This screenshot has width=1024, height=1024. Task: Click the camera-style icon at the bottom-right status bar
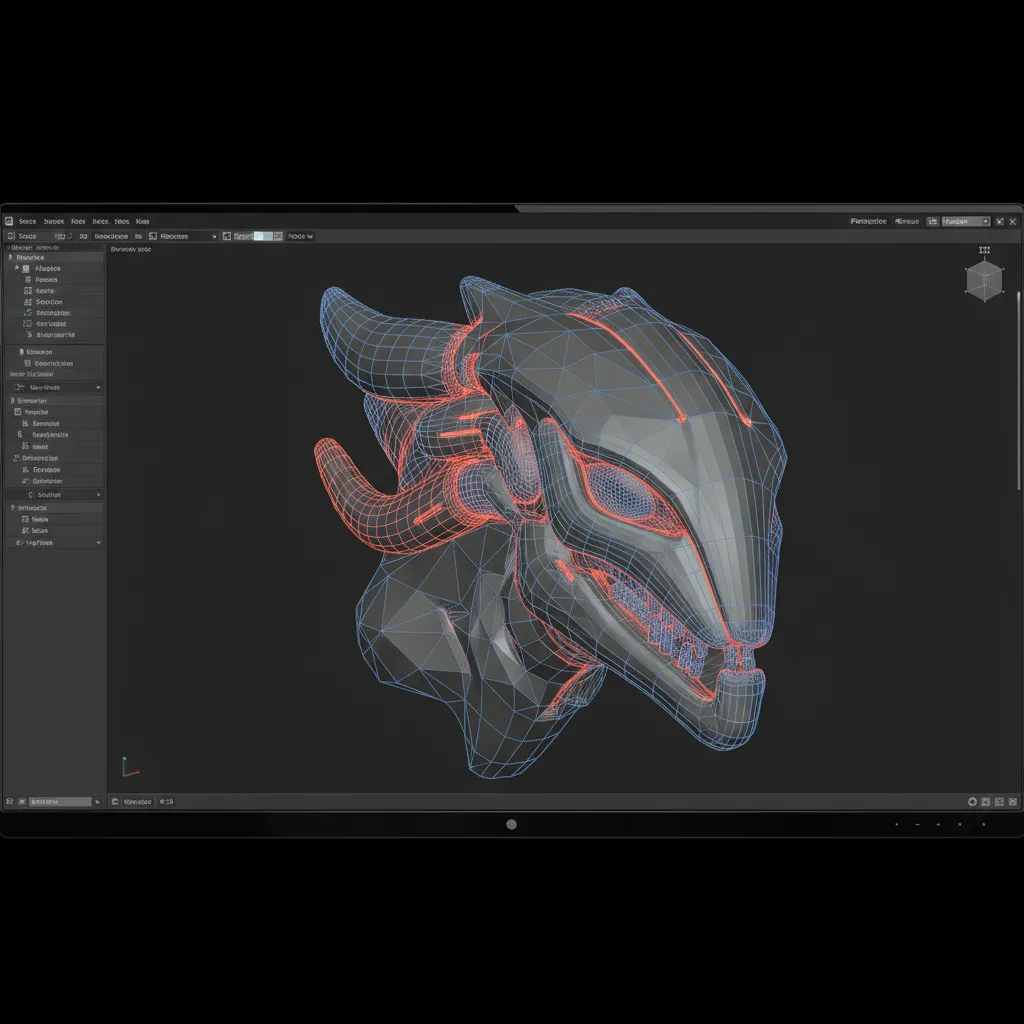(x=972, y=801)
